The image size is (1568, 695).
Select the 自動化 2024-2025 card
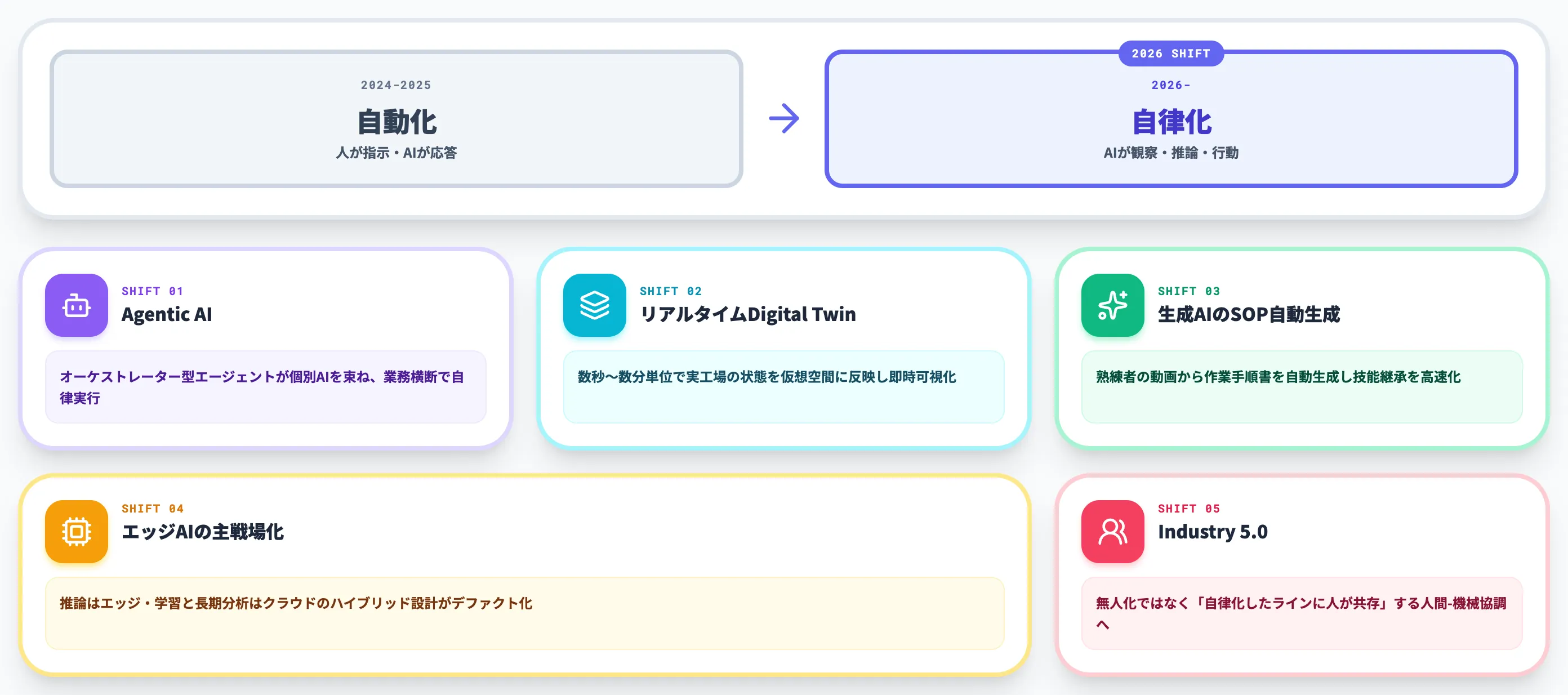[397, 119]
